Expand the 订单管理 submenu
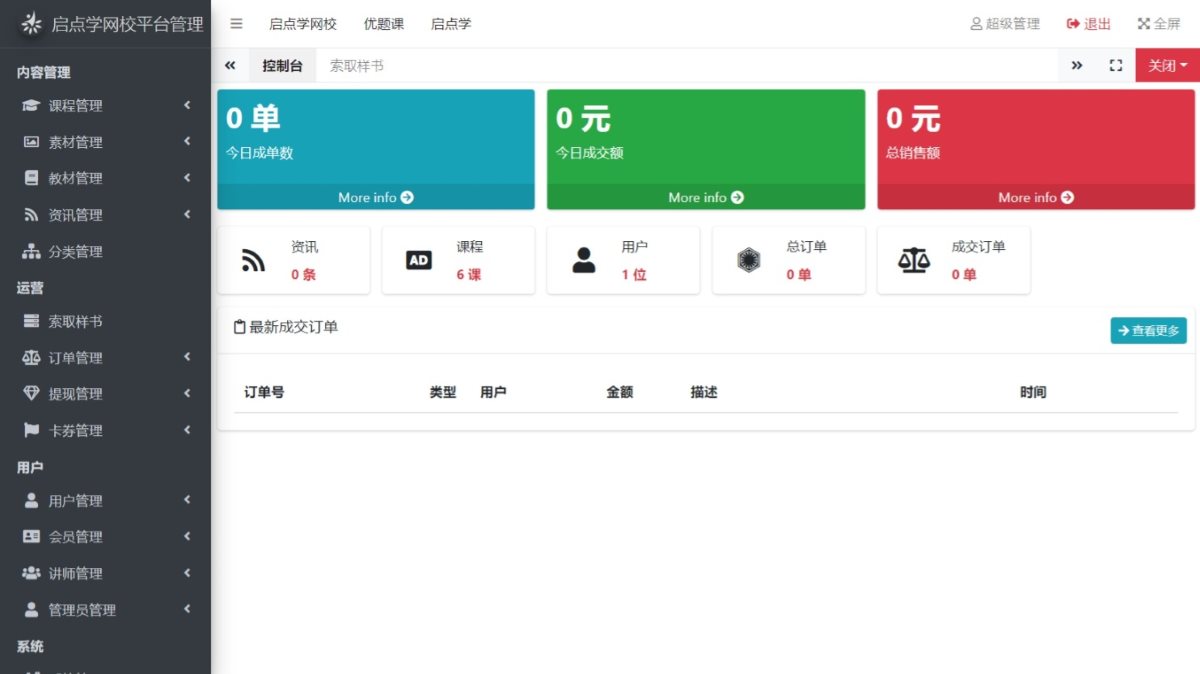Viewport: 1200px width, 674px height. (105, 358)
